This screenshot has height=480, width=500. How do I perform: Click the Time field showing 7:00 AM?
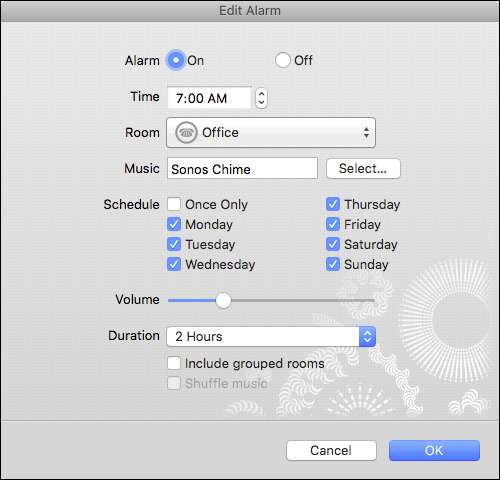click(x=209, y=98)
